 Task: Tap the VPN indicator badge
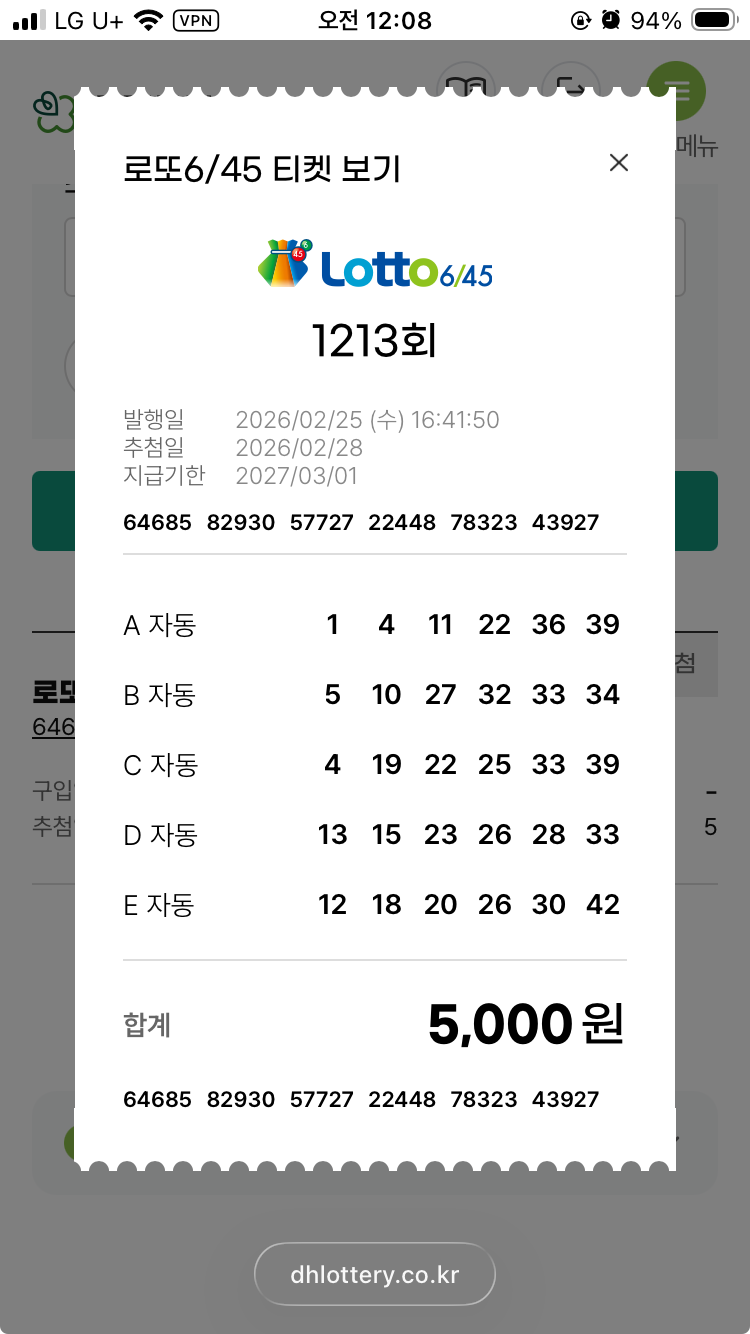[x=196, y=20]
